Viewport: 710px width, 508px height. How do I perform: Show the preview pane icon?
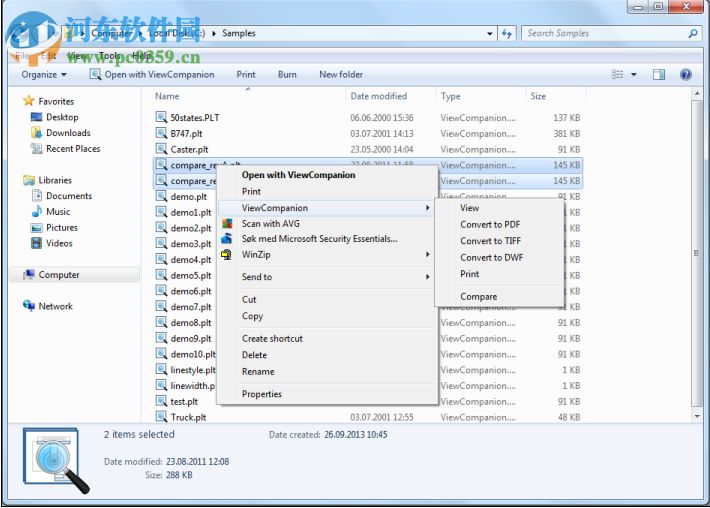pos(659,74)
